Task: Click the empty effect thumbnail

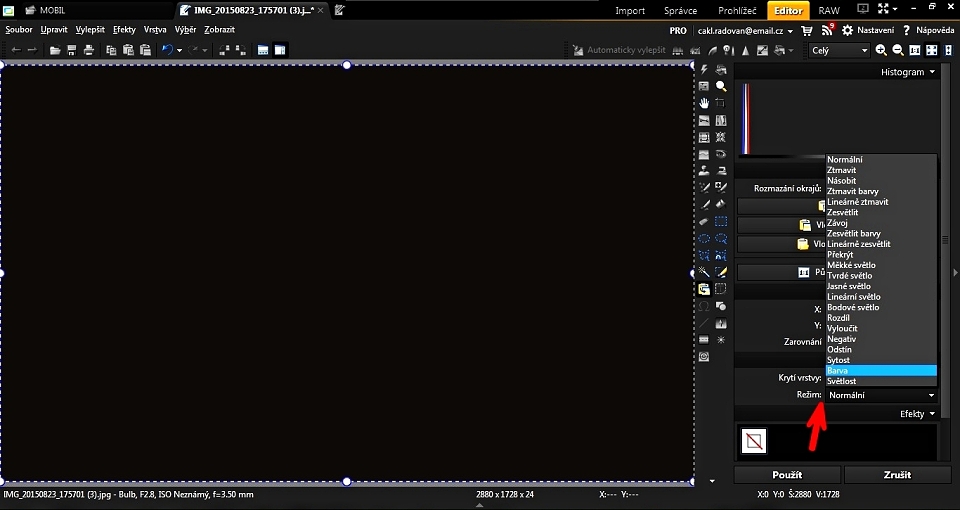Action: click(x=753, y=440)
